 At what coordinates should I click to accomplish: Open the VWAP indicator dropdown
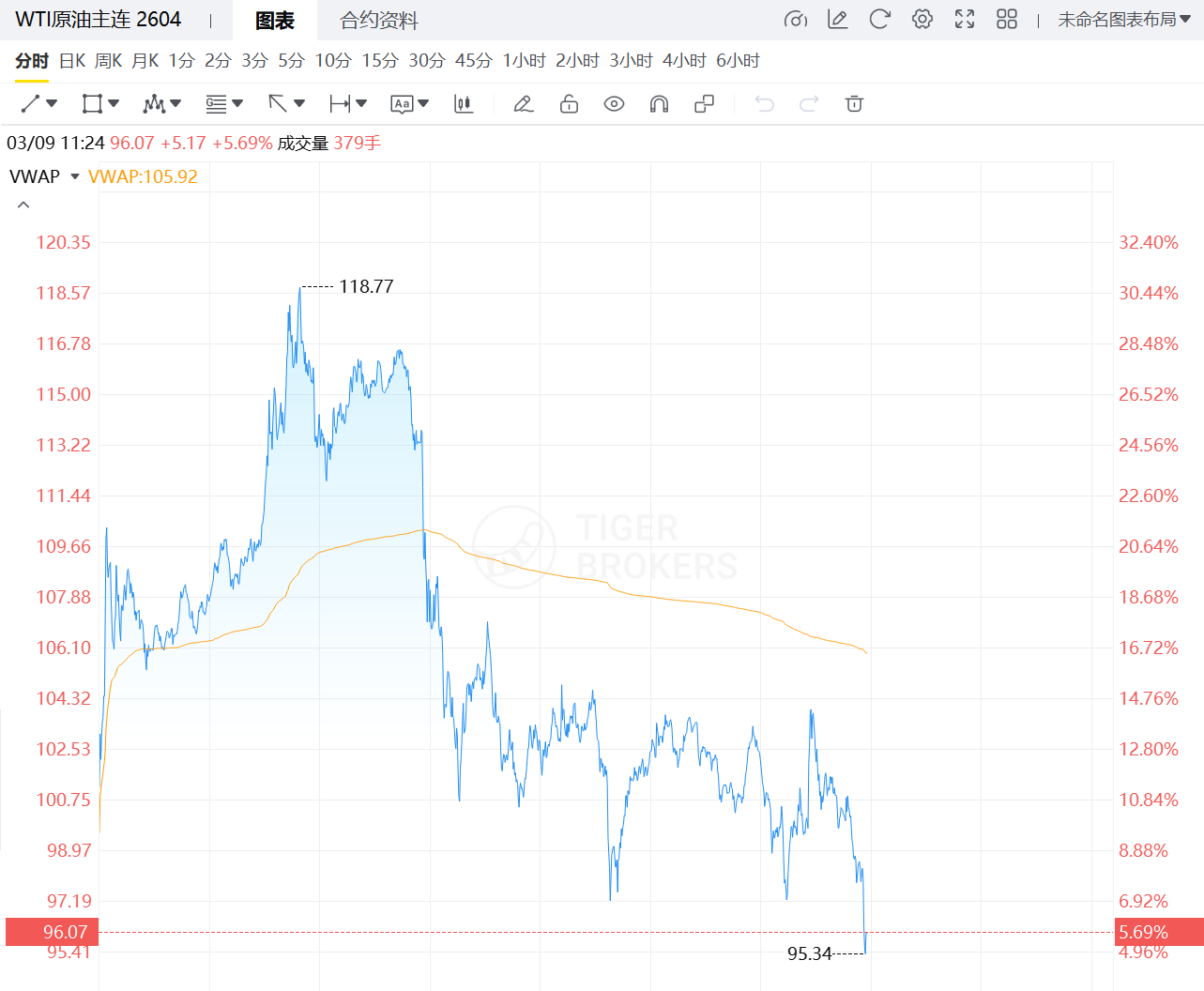point(75,176)
